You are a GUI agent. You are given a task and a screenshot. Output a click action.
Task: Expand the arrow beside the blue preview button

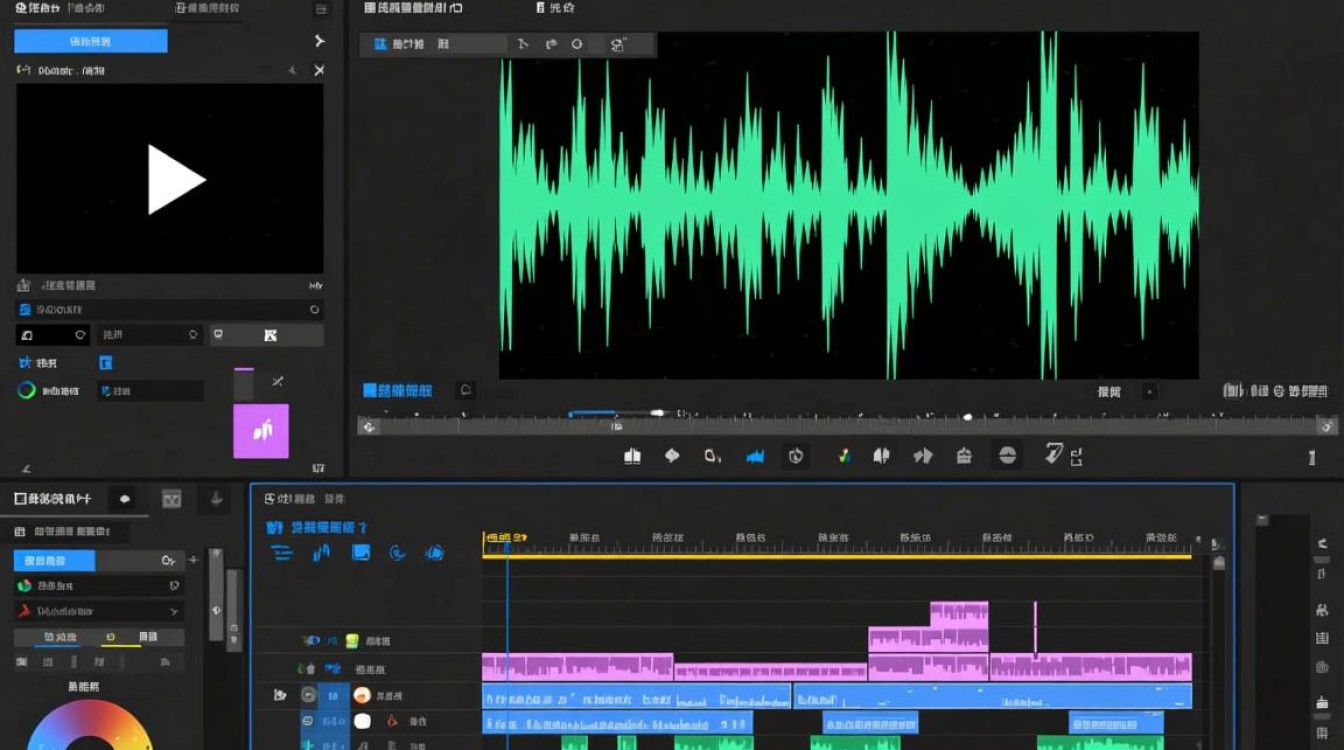click(319, 41)
